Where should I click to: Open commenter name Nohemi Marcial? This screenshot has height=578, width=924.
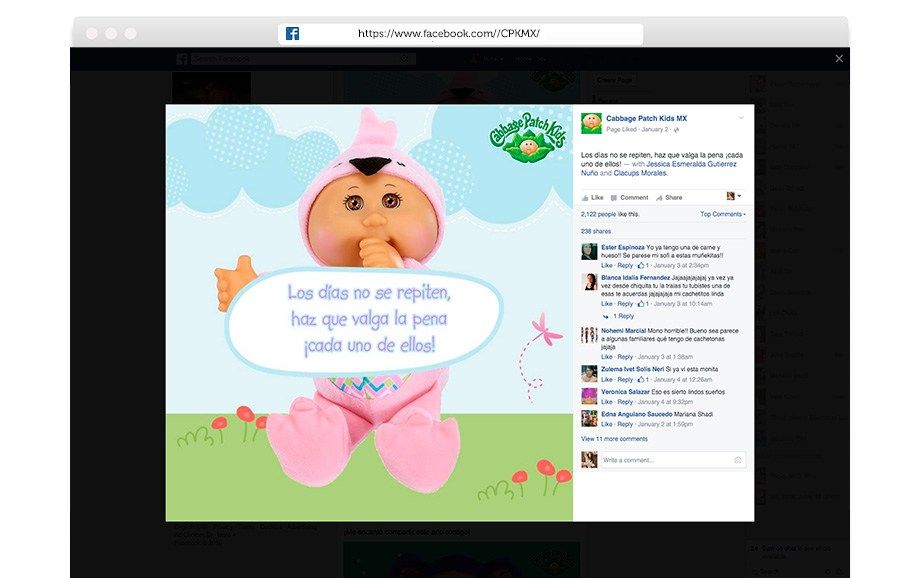tap(623, 331)
